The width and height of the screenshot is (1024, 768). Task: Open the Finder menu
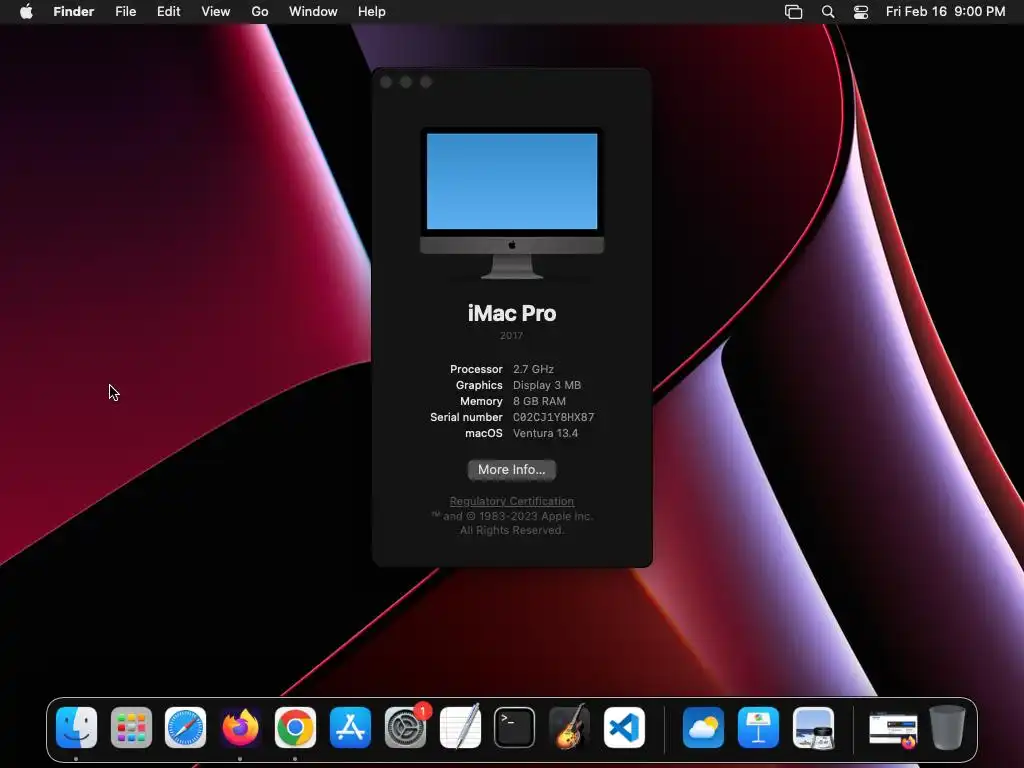tap(74, 12)
